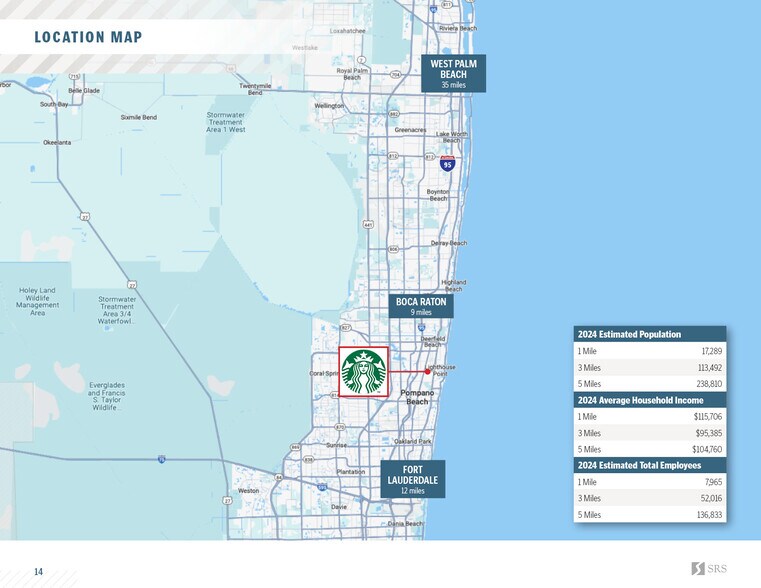Screen dimensions: 761x588
Task: Click the Dania Beach map label
Action: [x=405, y=523]
